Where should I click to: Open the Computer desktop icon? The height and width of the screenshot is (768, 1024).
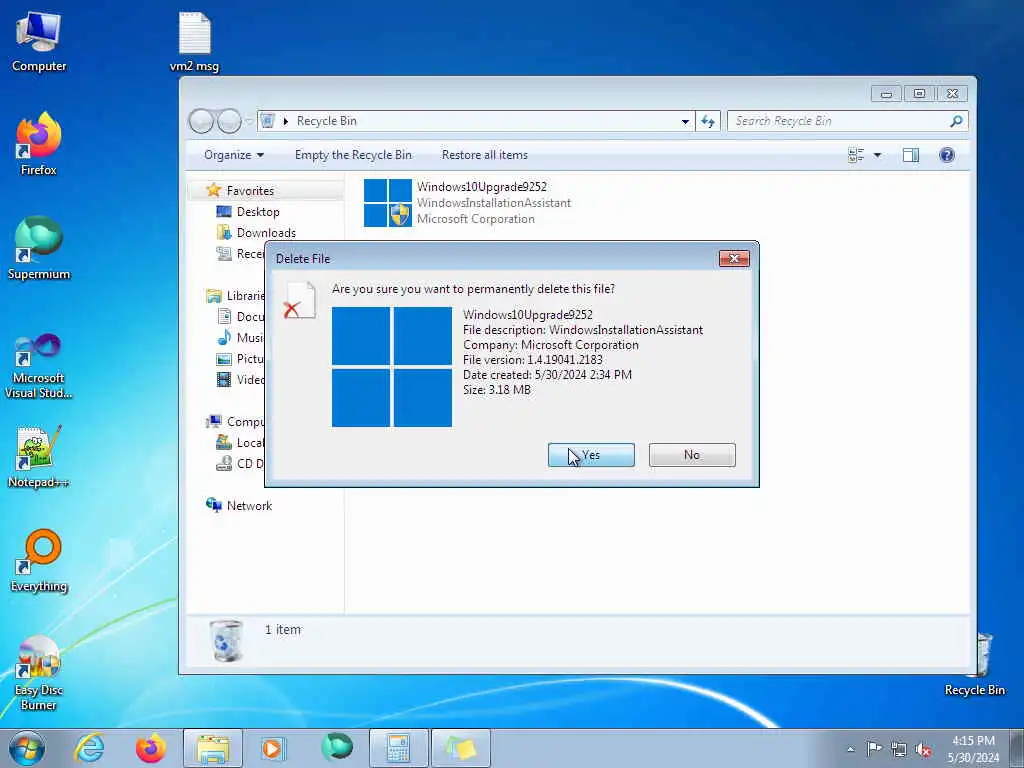pyautogui.click(x=39, y=42)
